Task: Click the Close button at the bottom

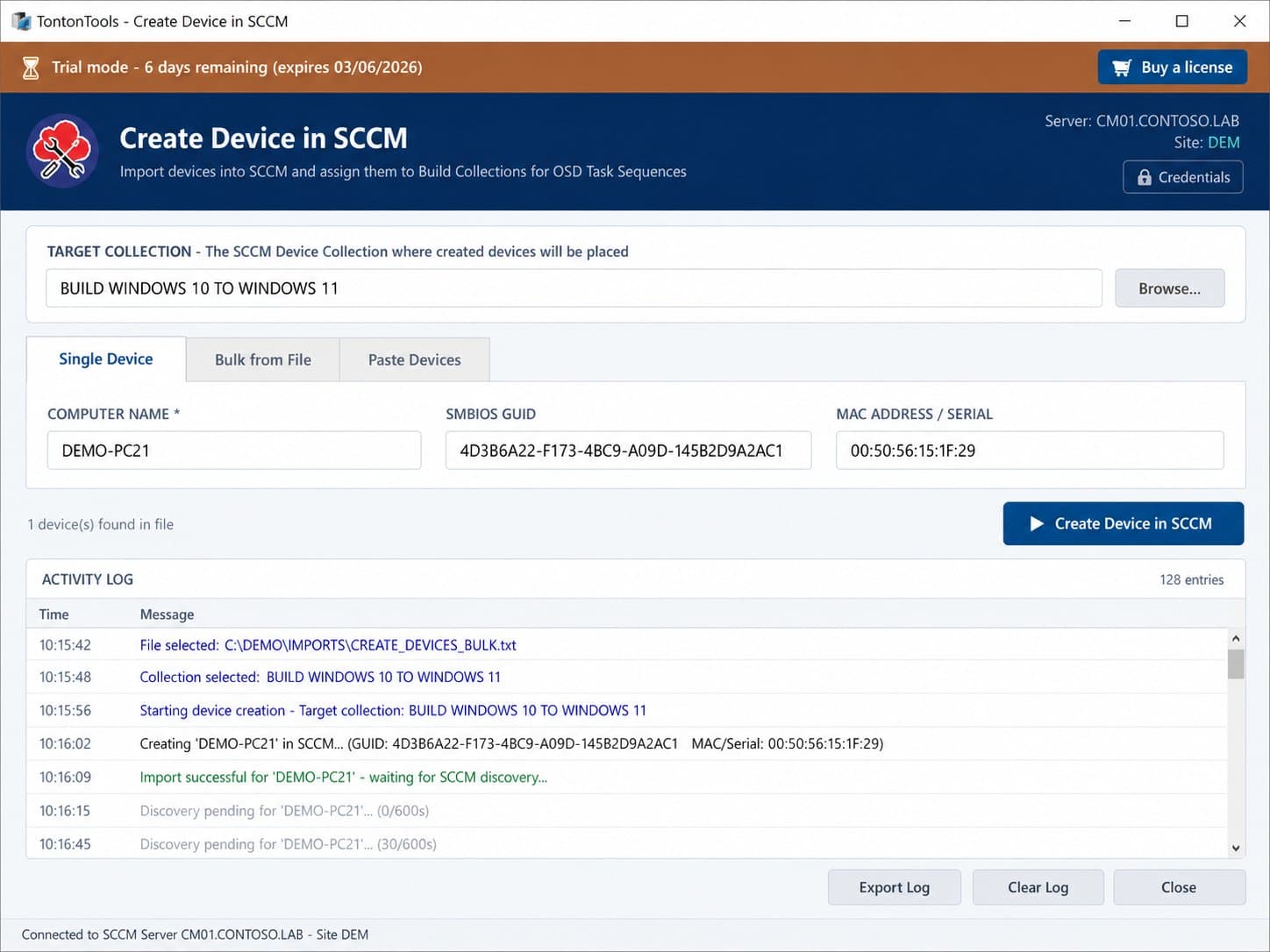Action: click(x=1179, y=887)
